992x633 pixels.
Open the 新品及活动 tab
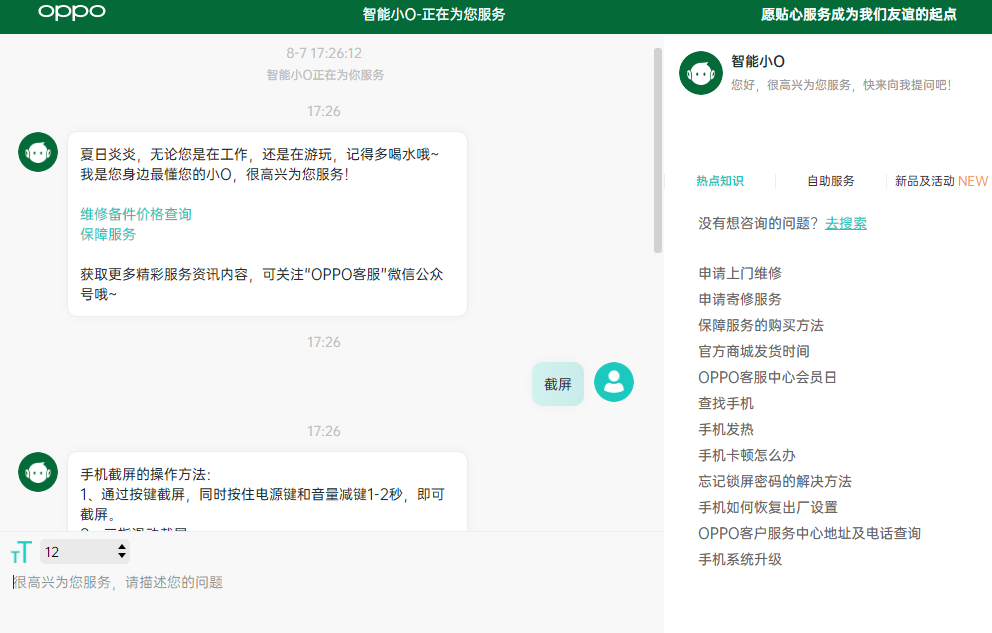(940, 181)
